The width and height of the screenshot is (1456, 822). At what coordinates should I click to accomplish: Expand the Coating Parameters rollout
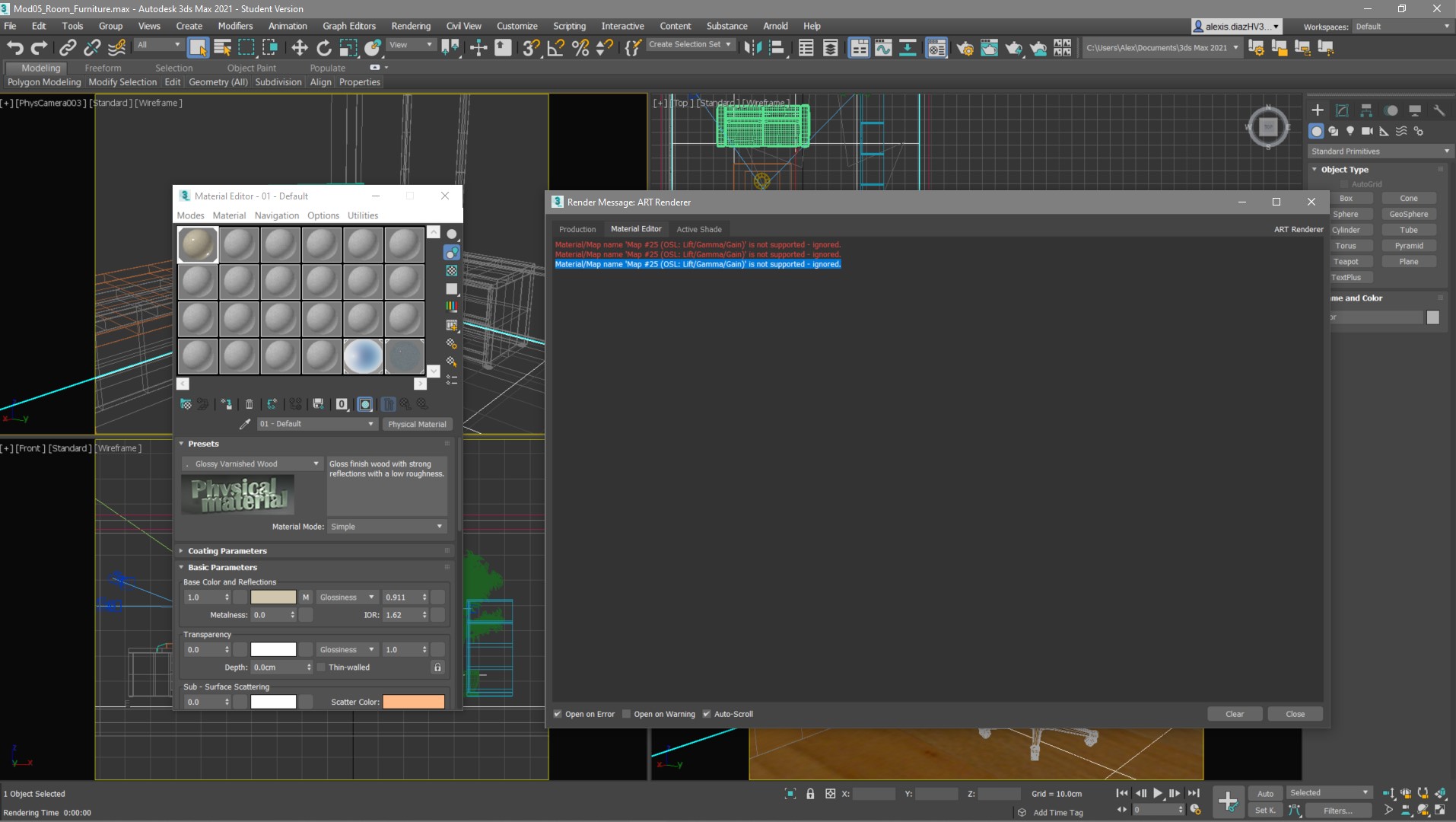(227, 551)
